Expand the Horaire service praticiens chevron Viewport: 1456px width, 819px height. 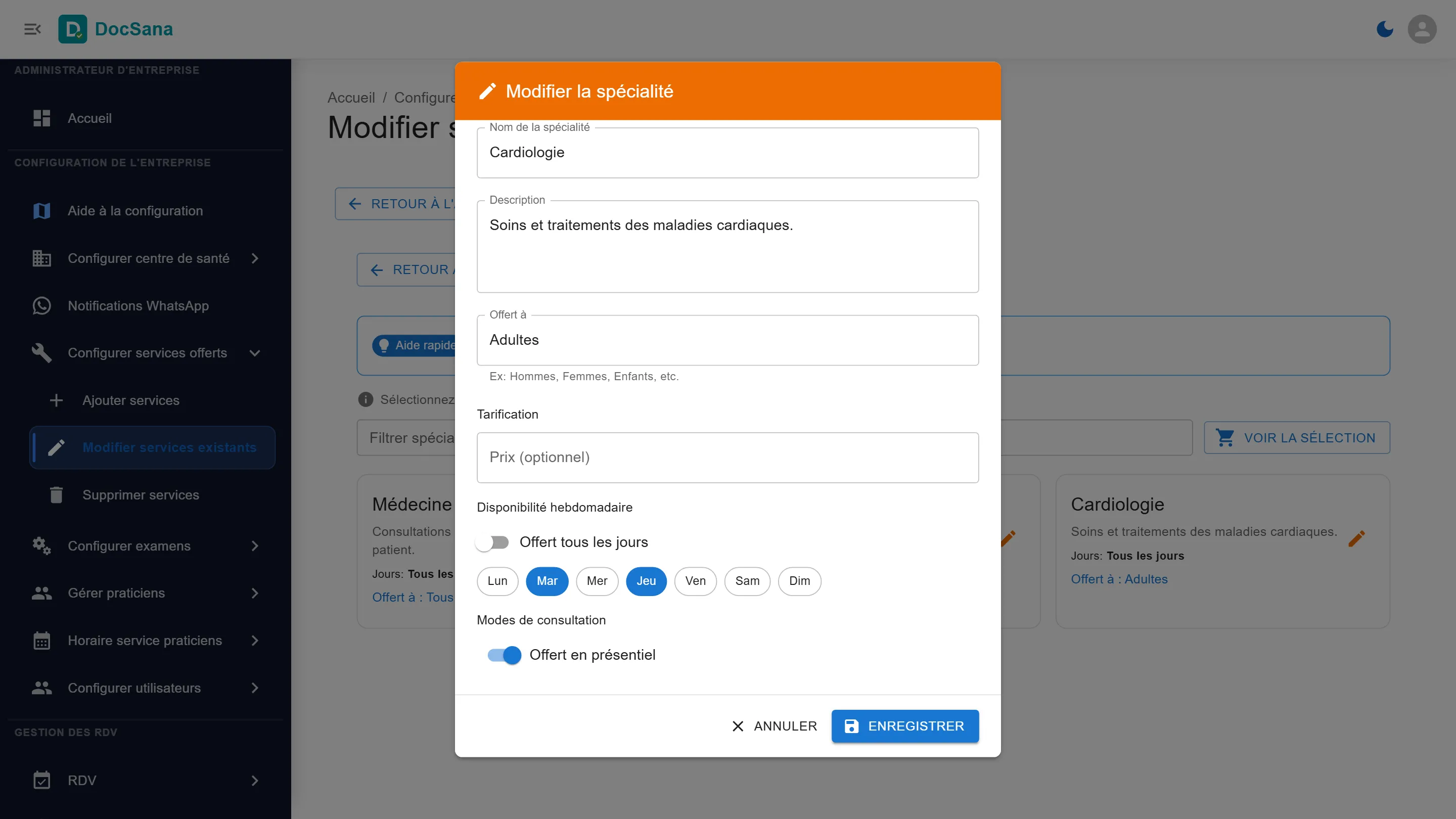tap(255, 641)
